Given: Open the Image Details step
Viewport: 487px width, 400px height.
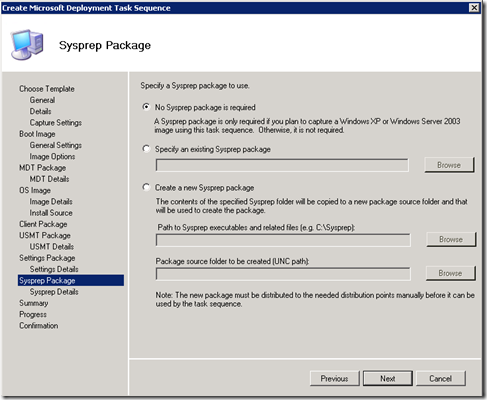Looking at the screenshot, I should coord(51,202).
